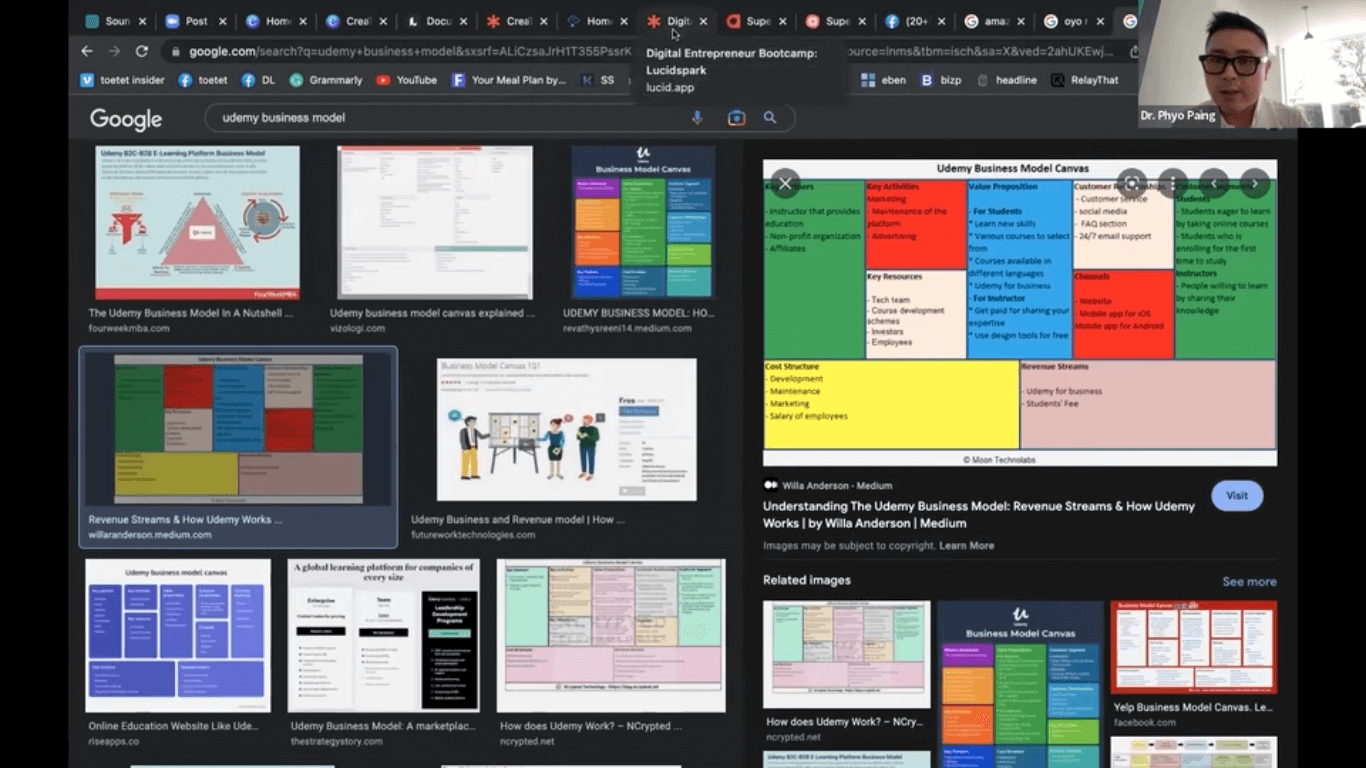Go back with browser back arrow
This screenshot has width=1366, height=768.
click(87, 51)
